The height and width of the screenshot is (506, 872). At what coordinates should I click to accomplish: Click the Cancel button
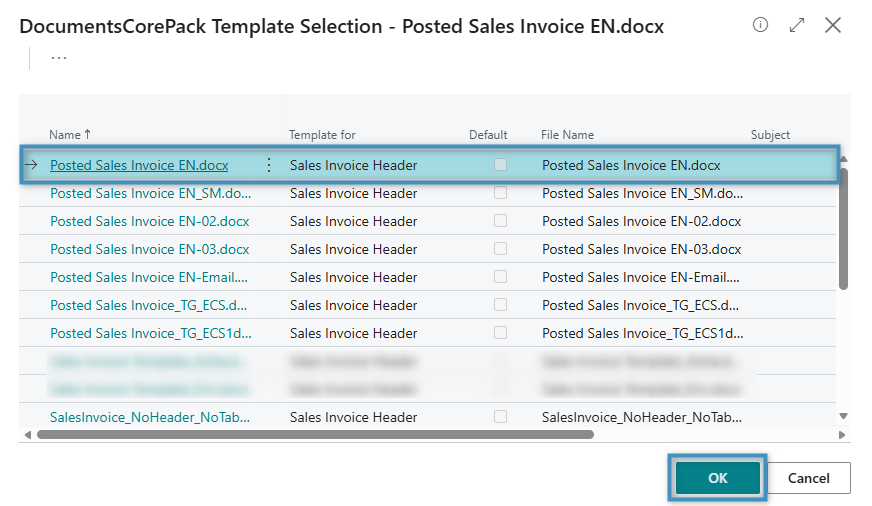(x=809, y=478)
